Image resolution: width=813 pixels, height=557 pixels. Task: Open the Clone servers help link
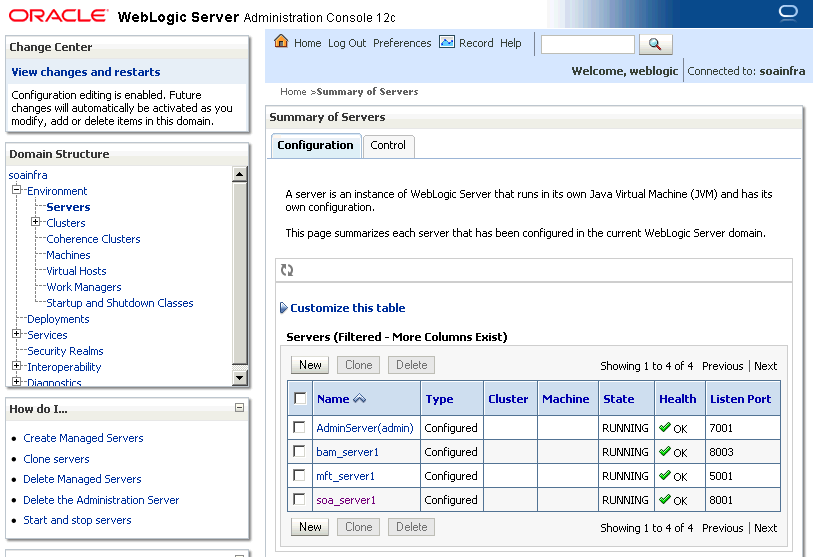56,459
